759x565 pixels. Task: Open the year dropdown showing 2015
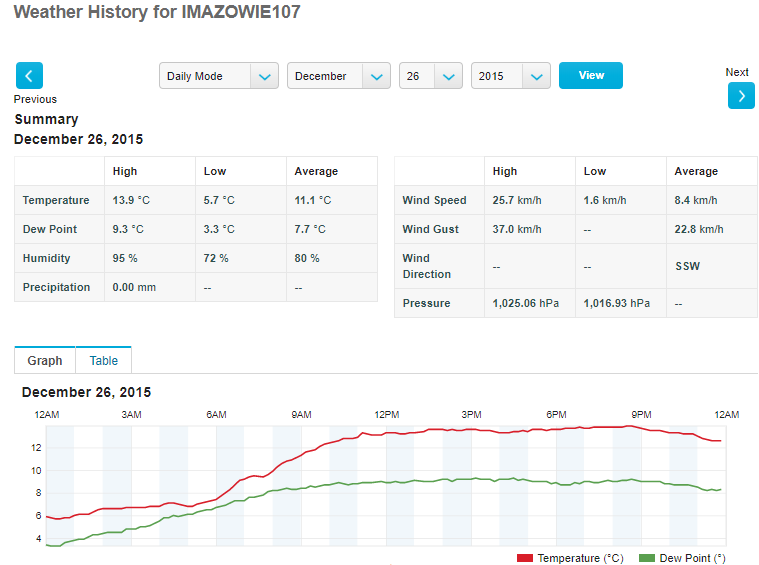(510, 76)
